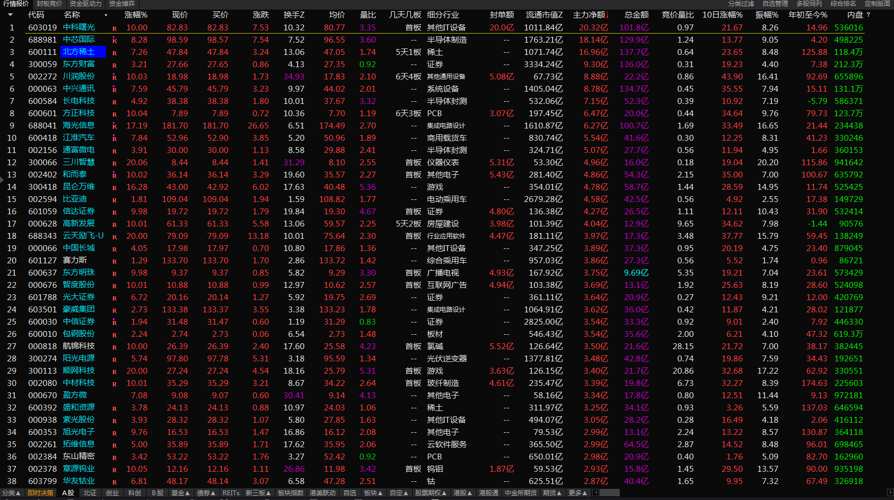Viewport: 894px width, 500px height.
Task: Open the 资金博弈 tab
Action: [x=122, y=4]
